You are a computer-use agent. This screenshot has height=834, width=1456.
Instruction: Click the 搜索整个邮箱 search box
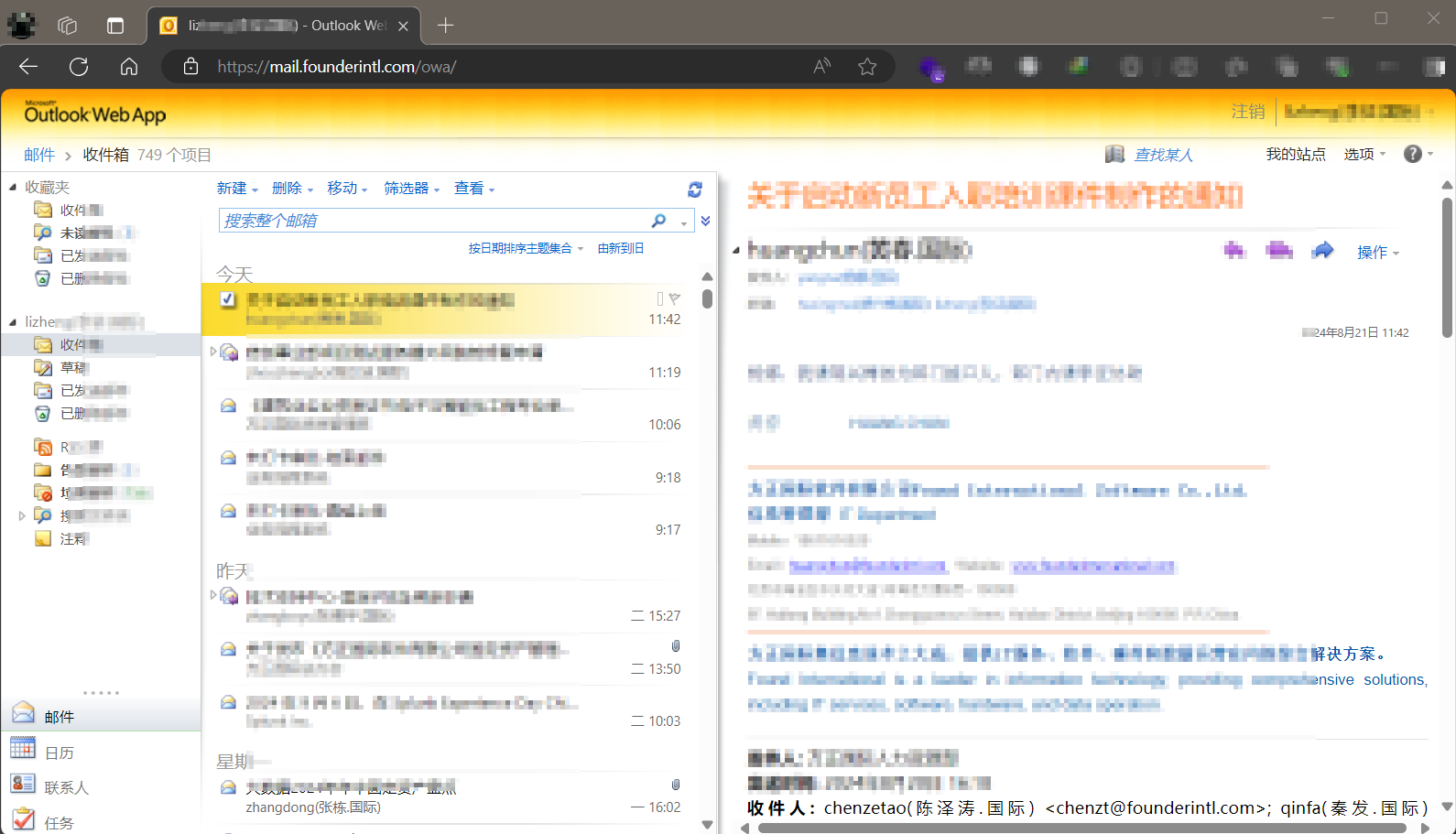click(x=432, y=221)
